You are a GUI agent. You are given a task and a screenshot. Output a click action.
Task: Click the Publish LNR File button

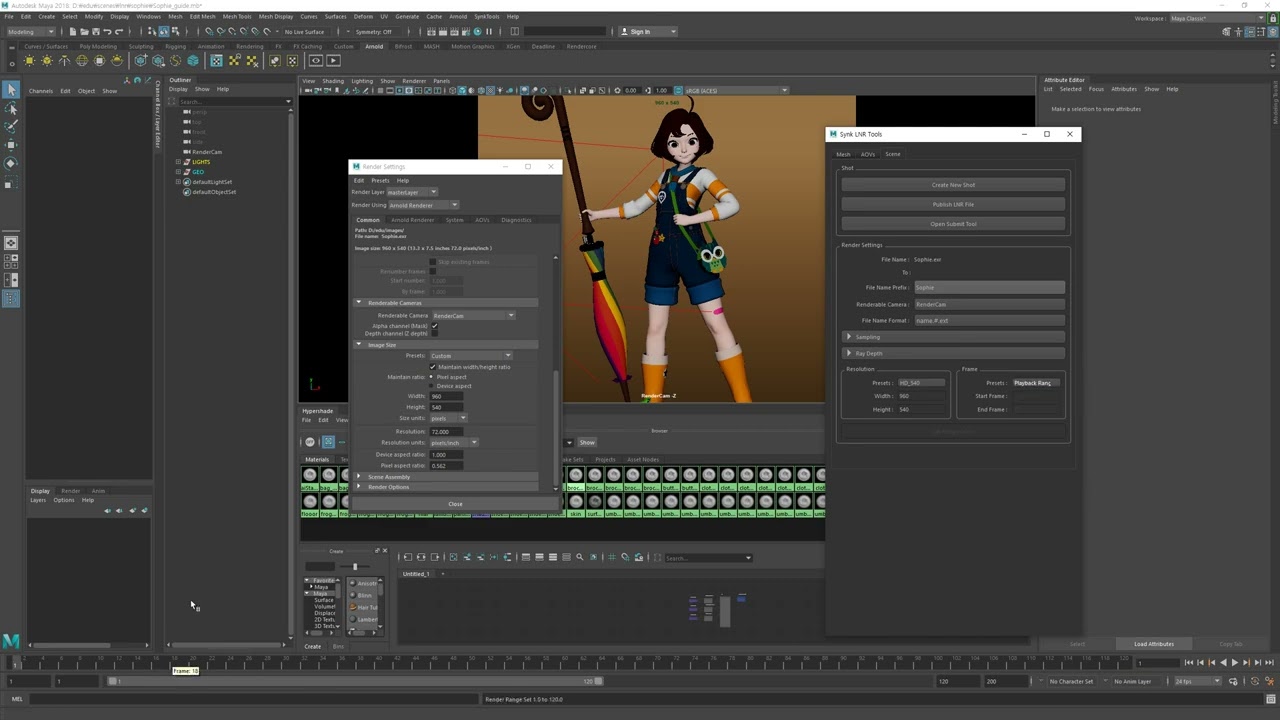pyautogui.click(x=953, y=204)
